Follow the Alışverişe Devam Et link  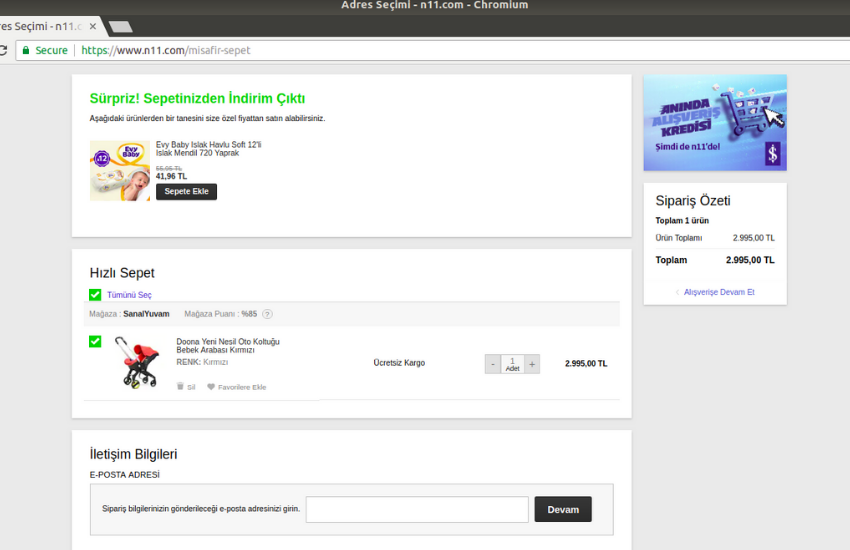[x=718, y=292]
